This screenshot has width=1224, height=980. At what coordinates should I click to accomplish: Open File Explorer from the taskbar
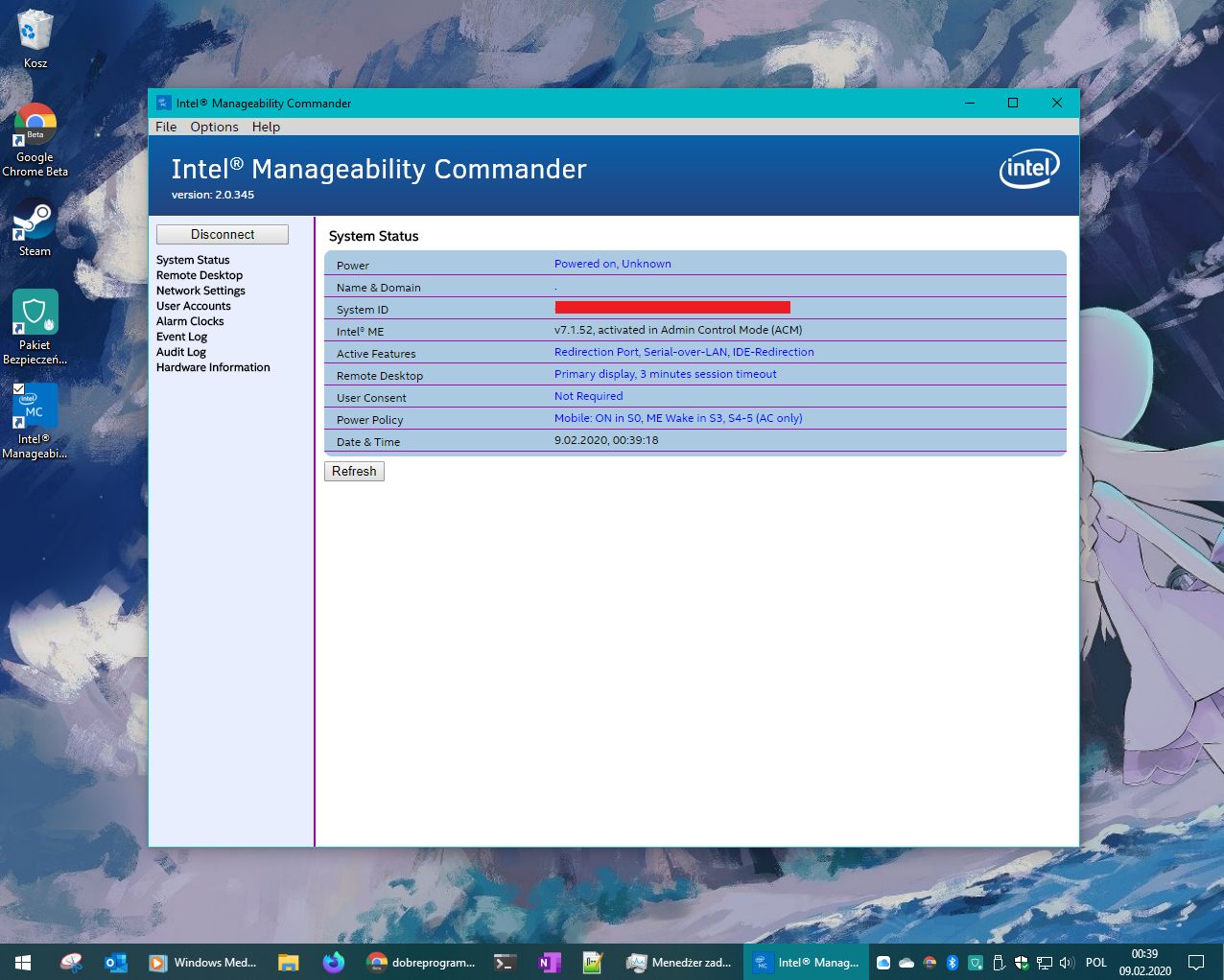[288, 962]
